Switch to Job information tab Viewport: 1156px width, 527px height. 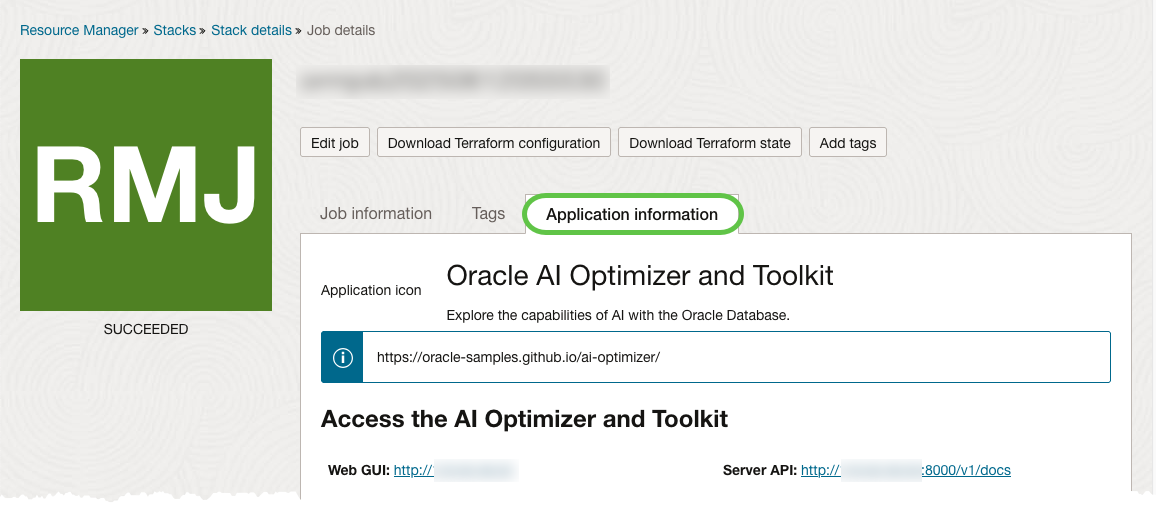(376, 214)
